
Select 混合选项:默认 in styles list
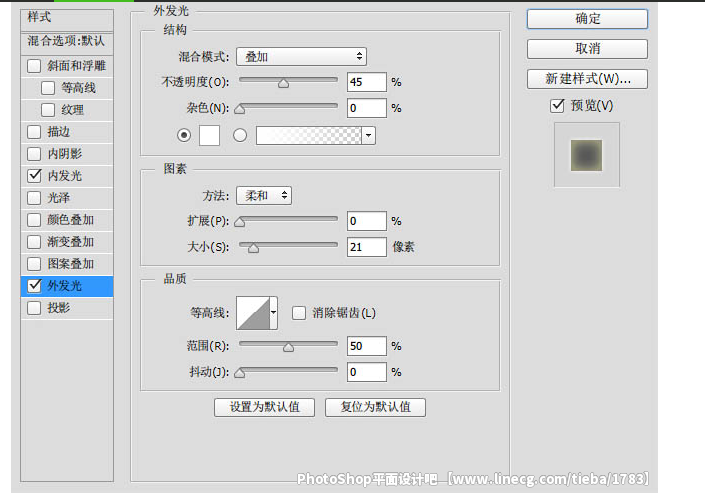point(66,41)
